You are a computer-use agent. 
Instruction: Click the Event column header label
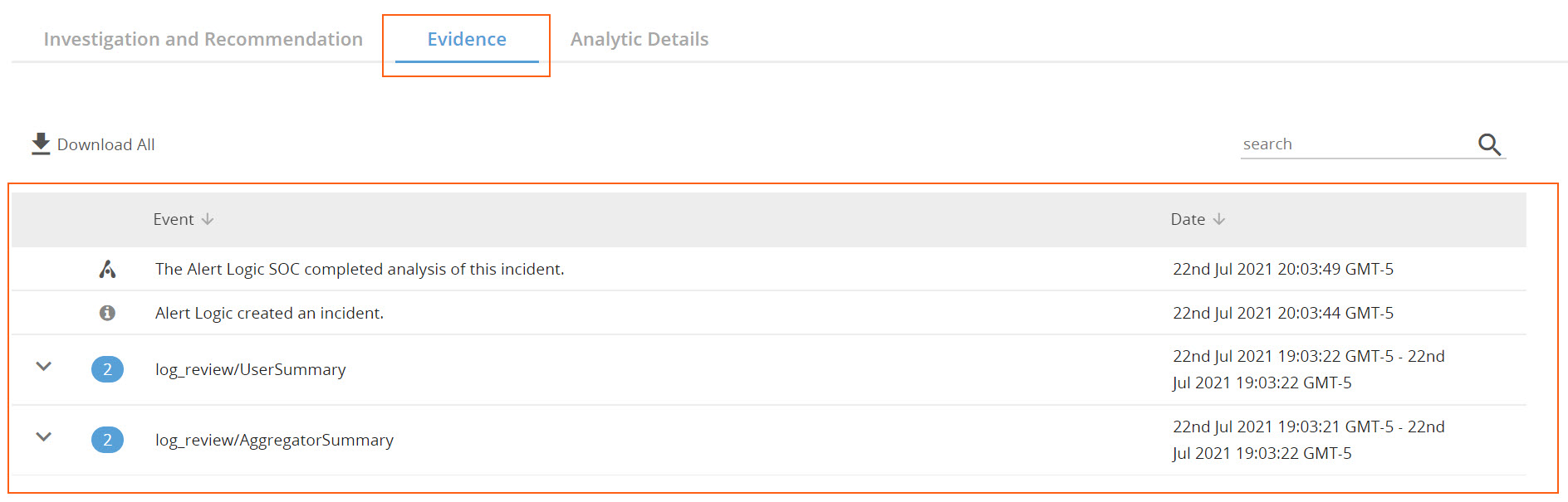173,219
